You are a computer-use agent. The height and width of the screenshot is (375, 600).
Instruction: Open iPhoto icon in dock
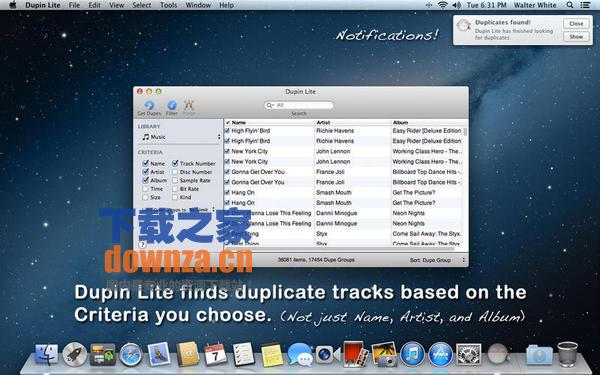pos(384,354)
